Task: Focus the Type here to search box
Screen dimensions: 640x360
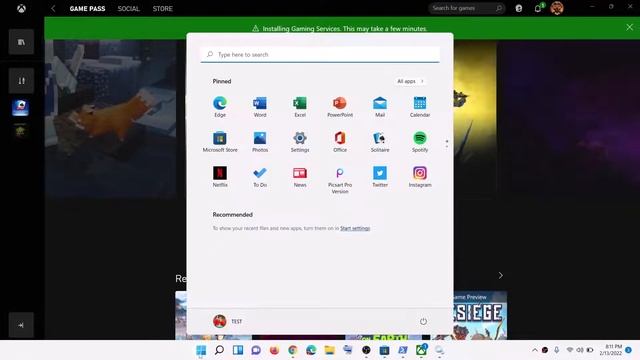Action: (x=320, y=54)
